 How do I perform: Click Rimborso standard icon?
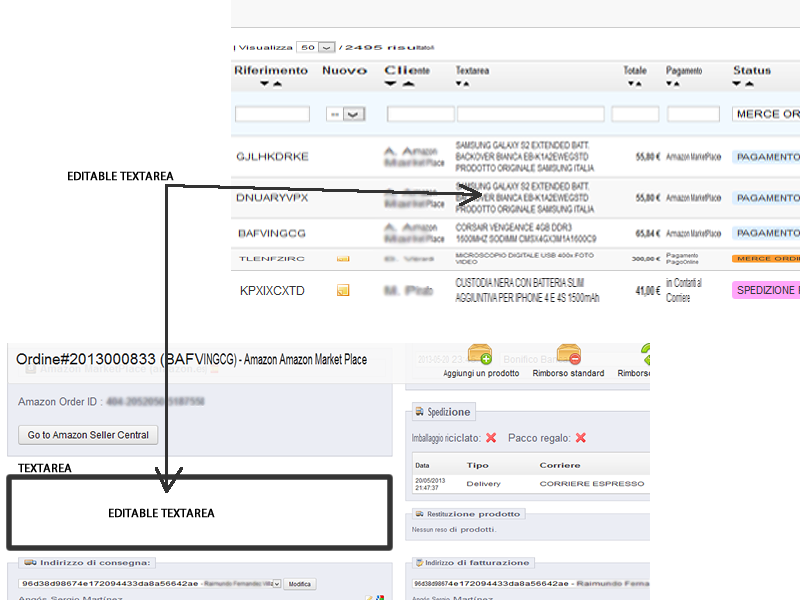tap(568, 354)
